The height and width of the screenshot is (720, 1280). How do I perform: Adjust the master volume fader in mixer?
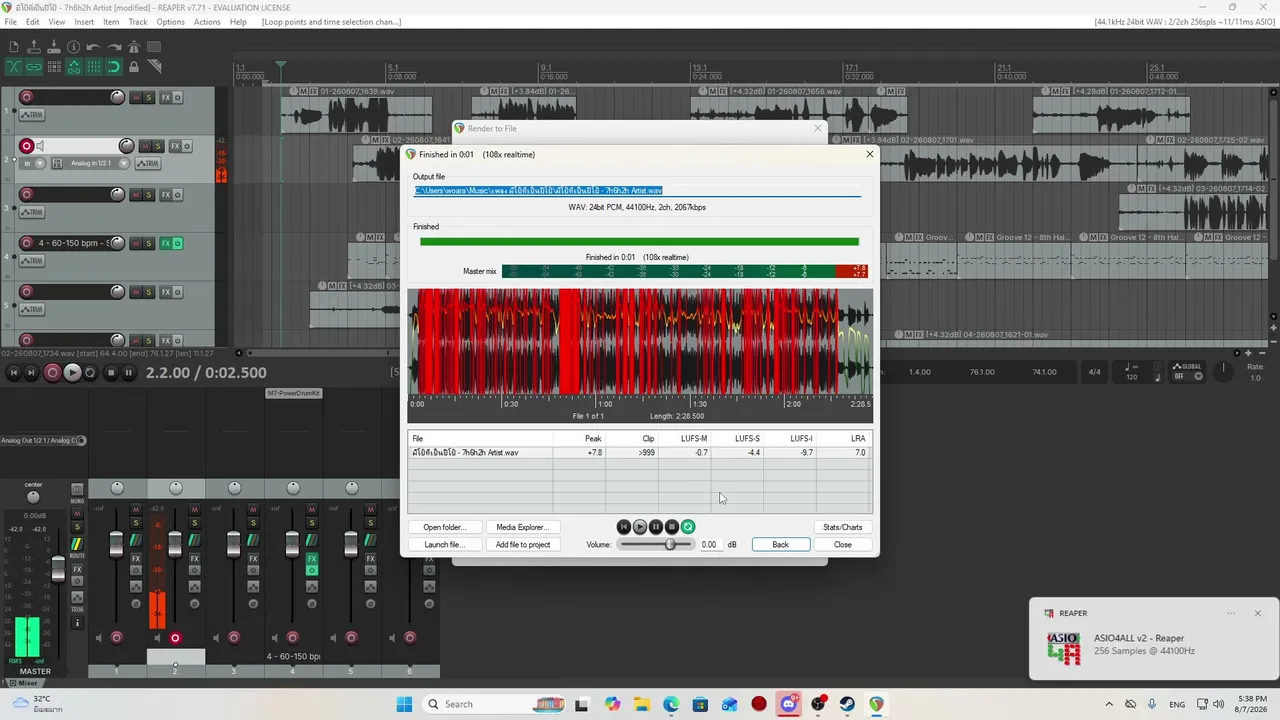coord(58,569)
